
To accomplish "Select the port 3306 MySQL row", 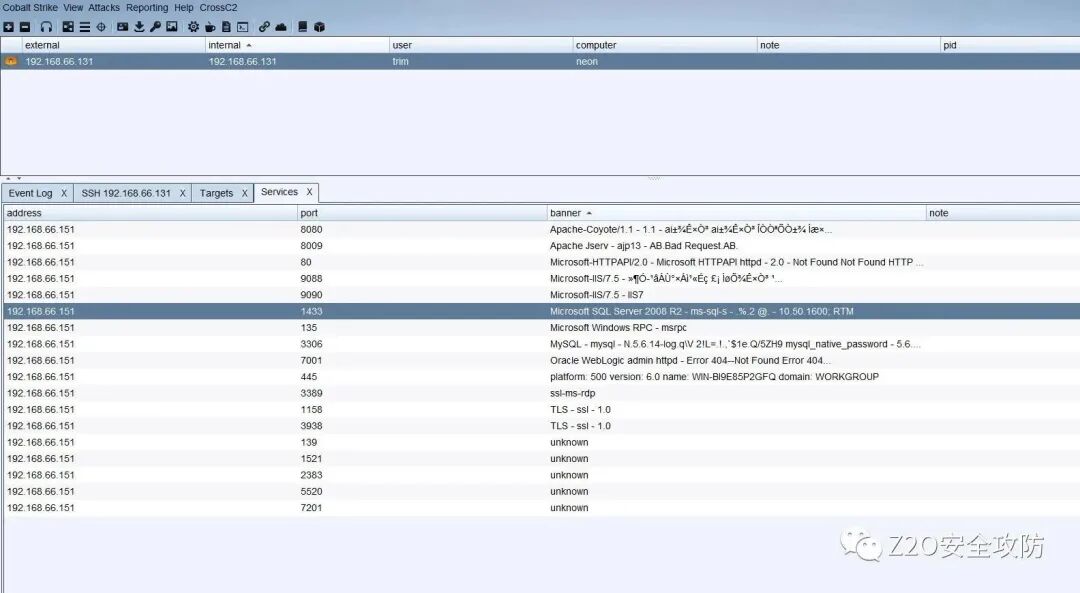I will click(541, 344).
